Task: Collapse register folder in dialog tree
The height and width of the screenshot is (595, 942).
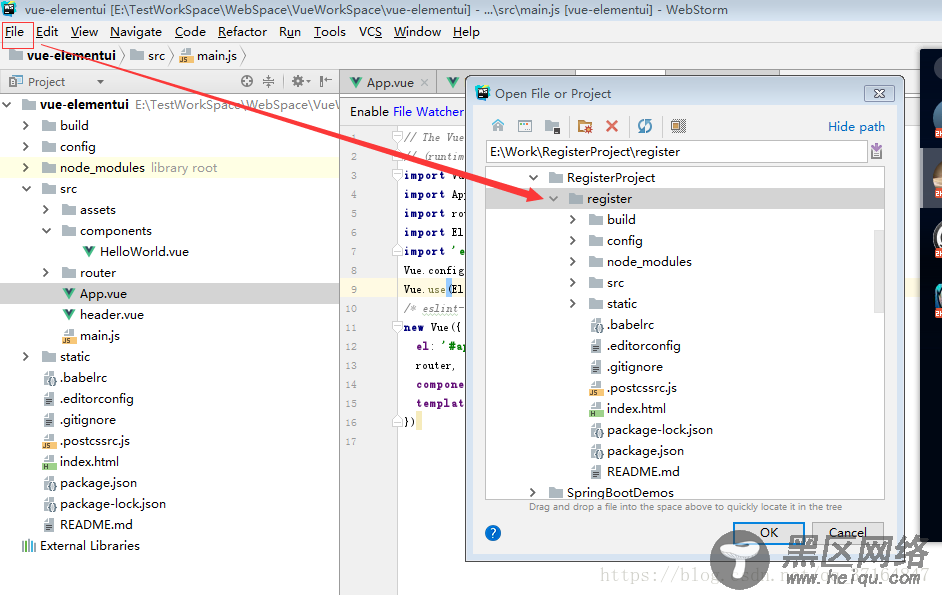Action: (554, 199)
